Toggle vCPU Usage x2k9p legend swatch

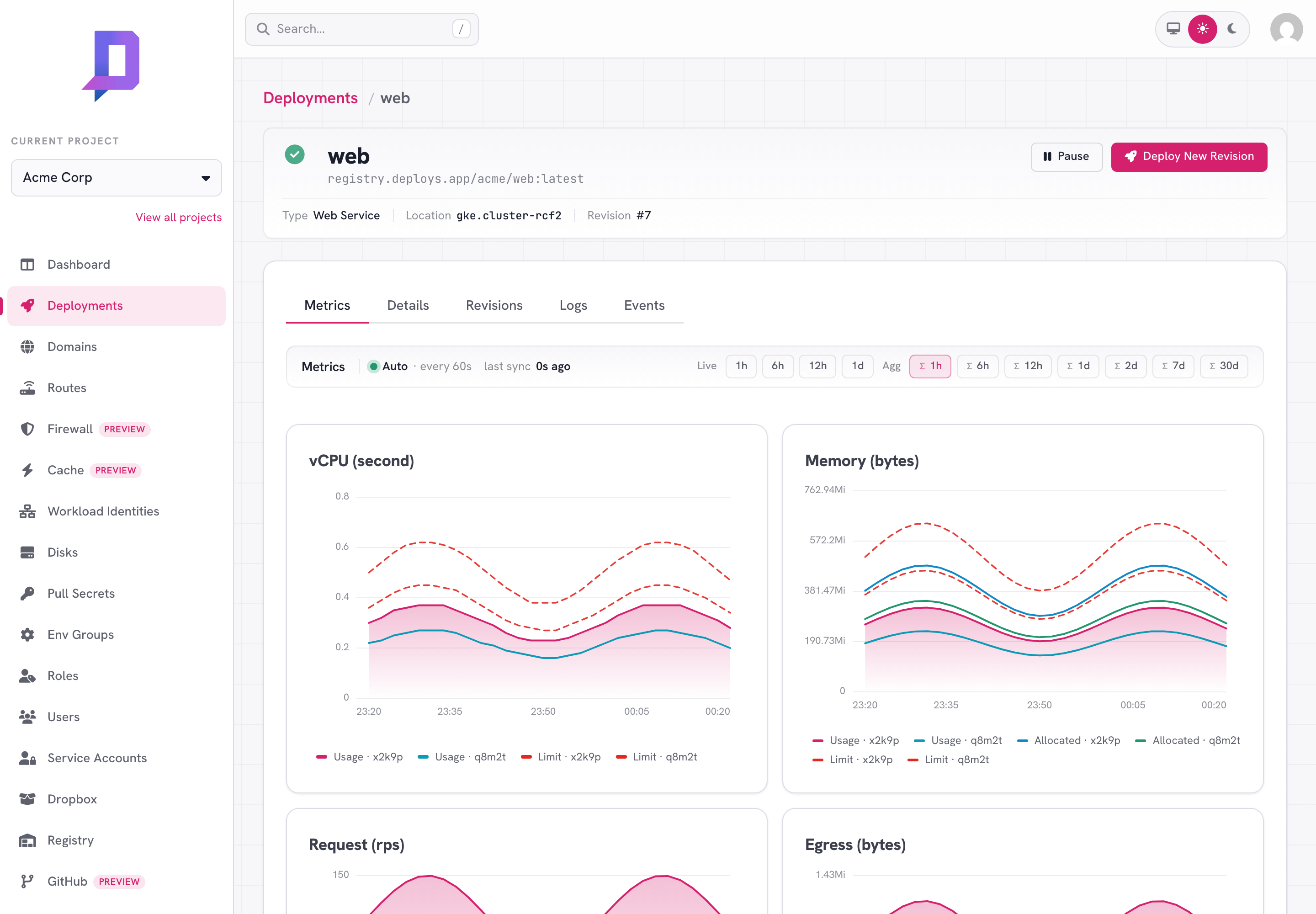coord(322,757)
